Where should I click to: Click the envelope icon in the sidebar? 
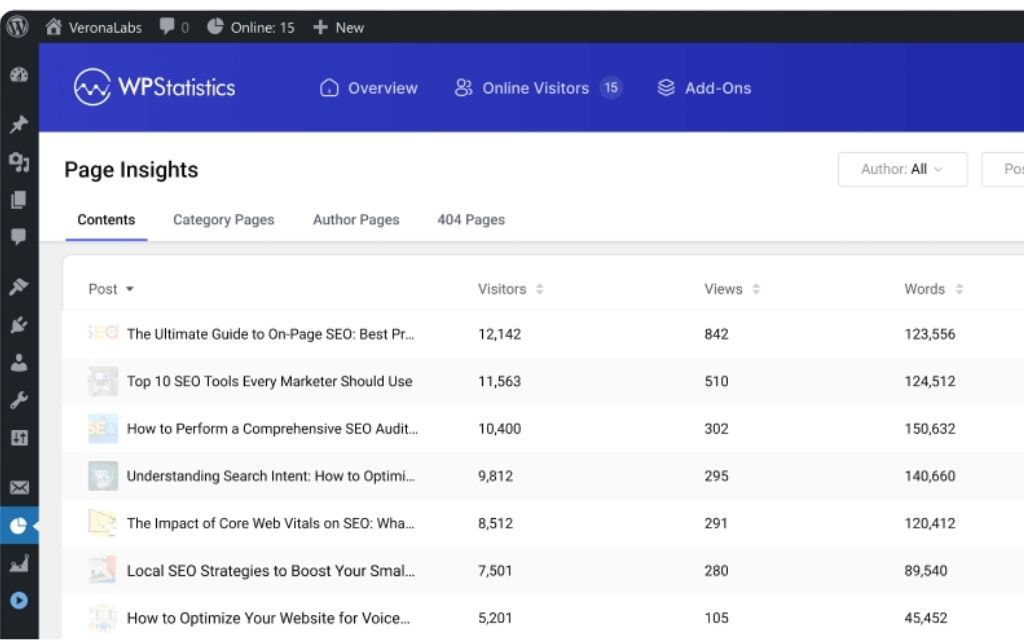18,488
